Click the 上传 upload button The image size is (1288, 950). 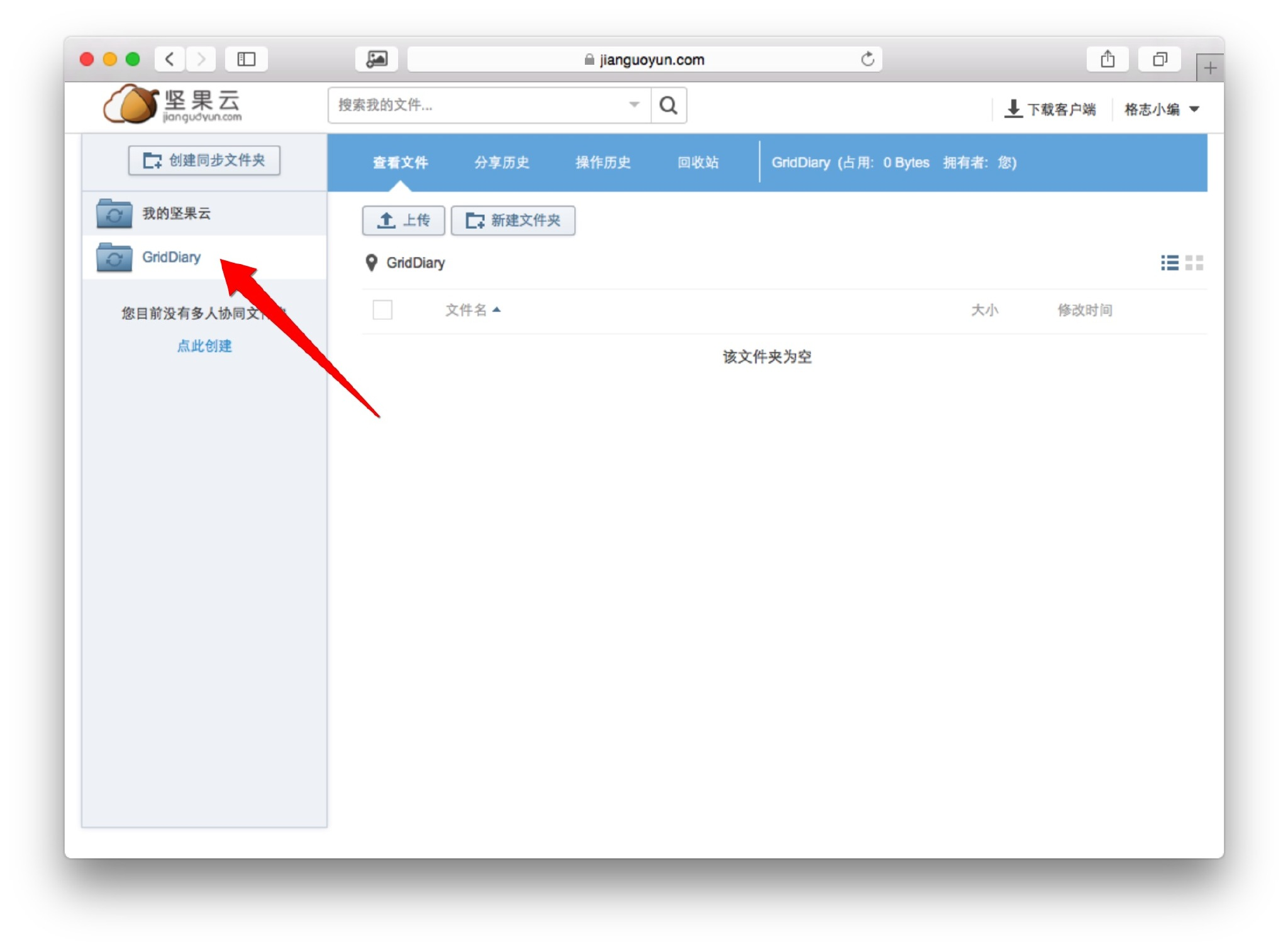(x=403, y=221)
